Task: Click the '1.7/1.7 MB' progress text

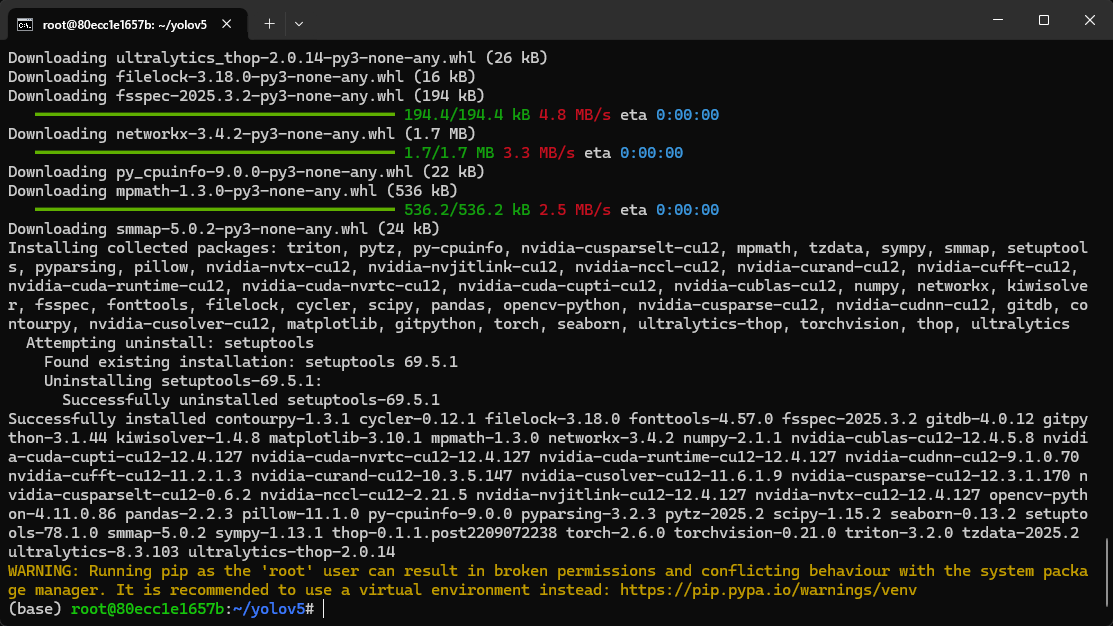Action: 449,153
